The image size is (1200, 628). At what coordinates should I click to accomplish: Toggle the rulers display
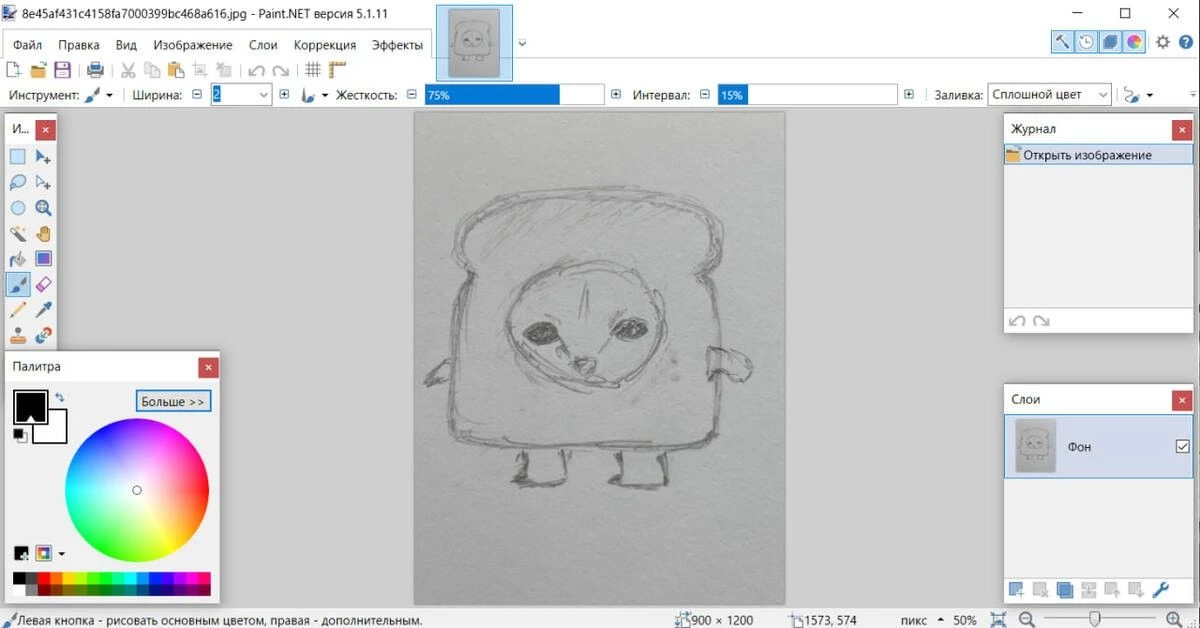[x=337, y=70]
